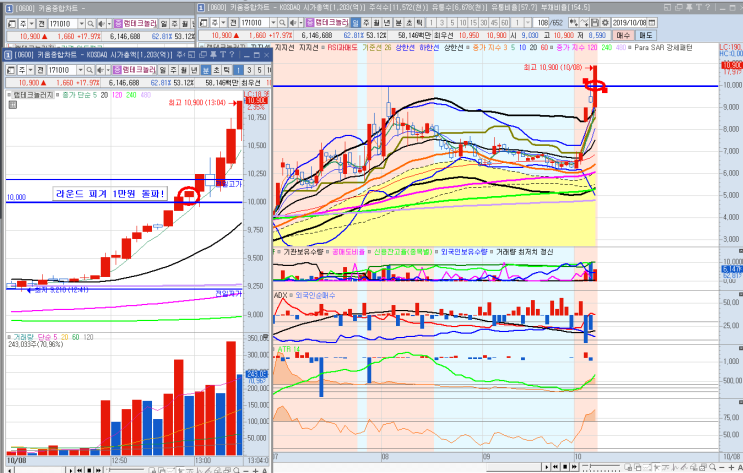Screen dimensions: 743x473
Task: Select 월 monthly period in right window
Action: (377, 23)
